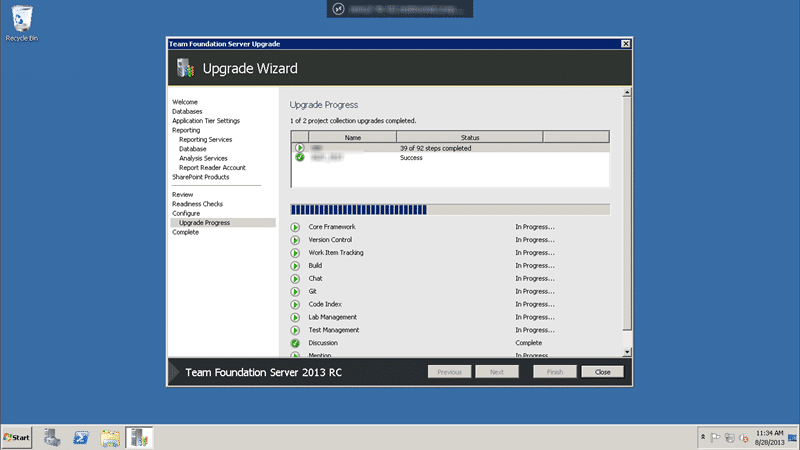The image size is (800, 450).
Task: Click the Version Control in-progress icon
Action: [x=295, y=240]
